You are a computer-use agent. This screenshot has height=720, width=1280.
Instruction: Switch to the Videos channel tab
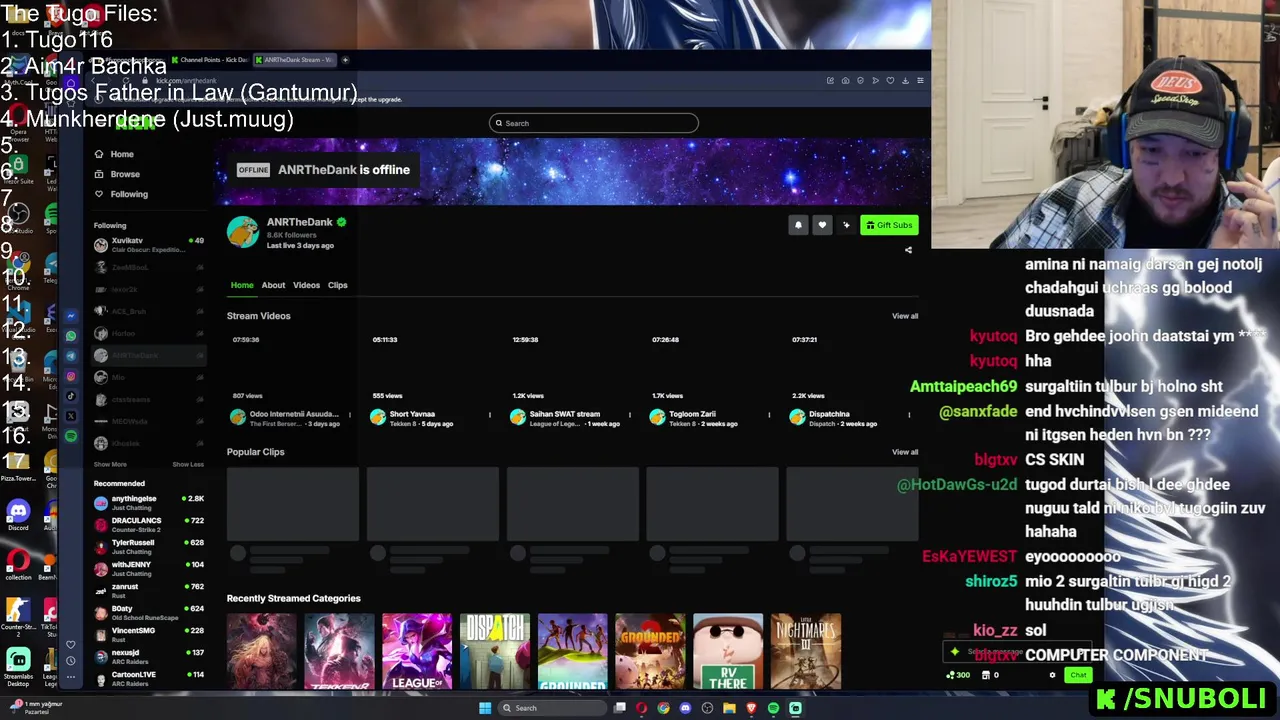(x=306, y=285)
